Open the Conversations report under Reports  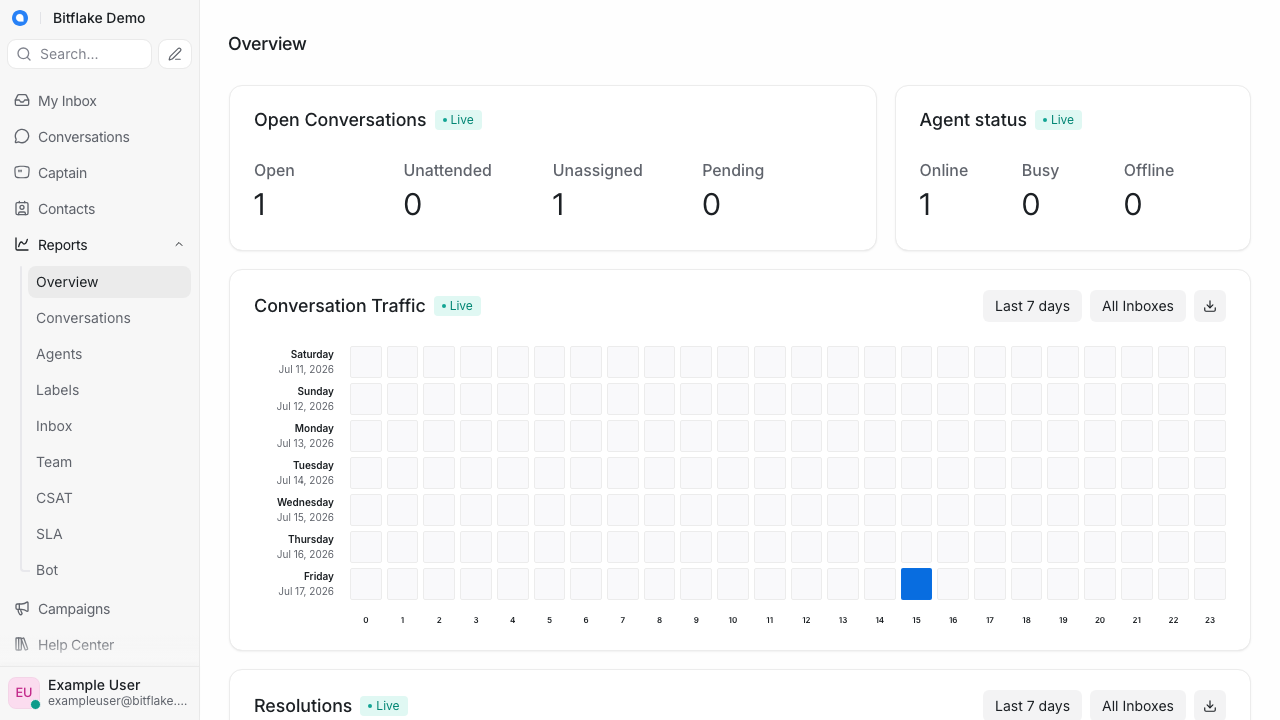pos(109,318)
